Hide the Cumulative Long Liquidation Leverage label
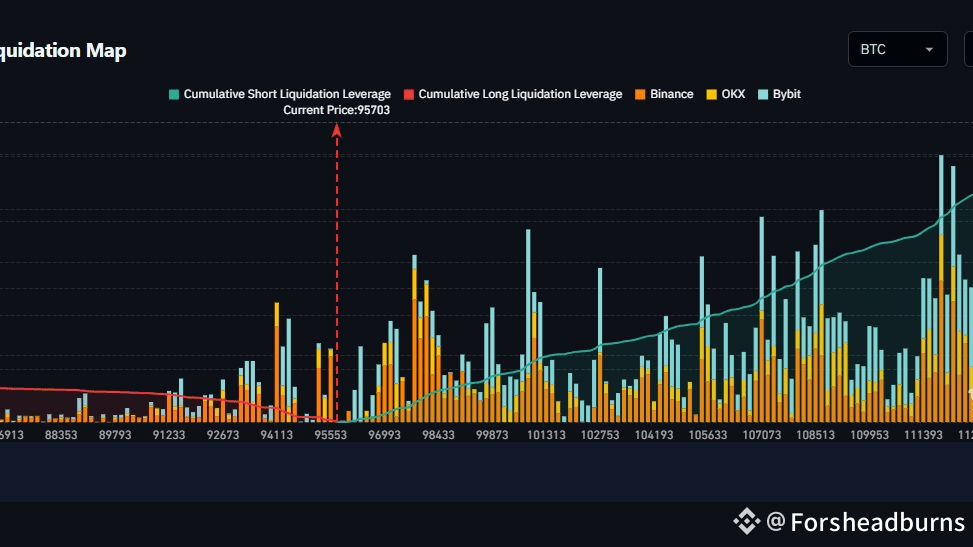This screenshot has width=973, height=547. pos(519,94)
